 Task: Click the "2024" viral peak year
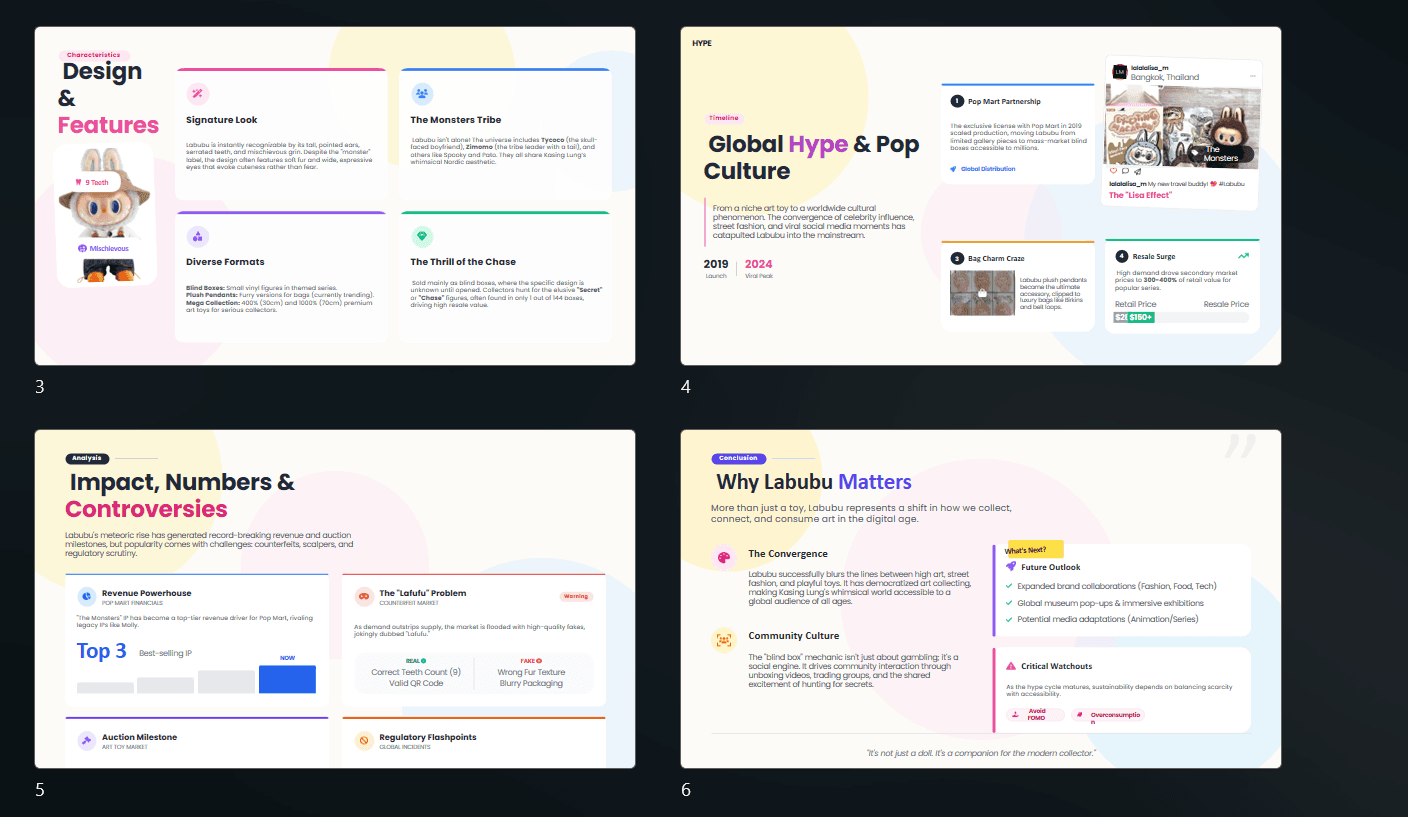[x=758, y=264]
